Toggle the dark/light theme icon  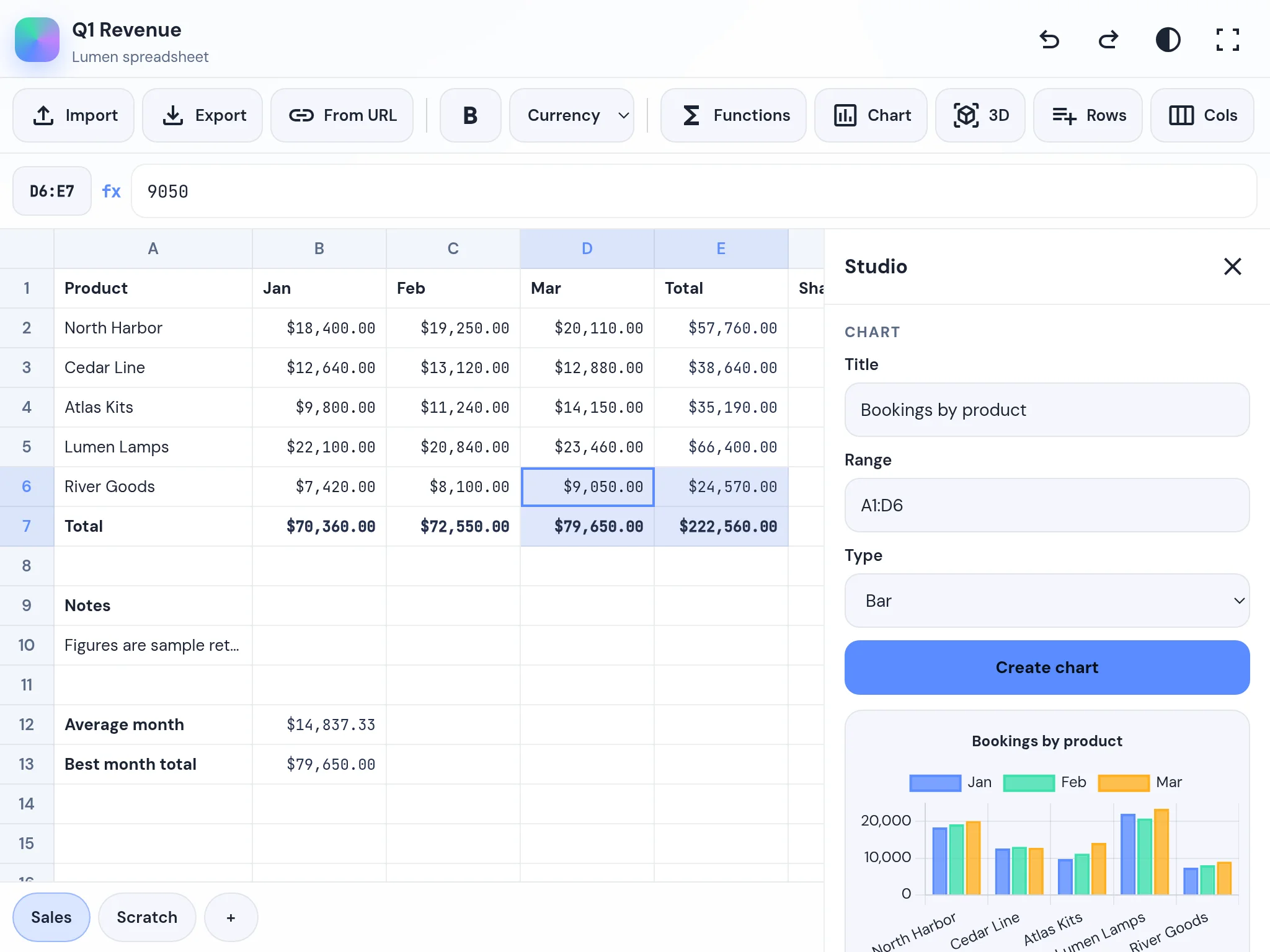point(1168,40)
